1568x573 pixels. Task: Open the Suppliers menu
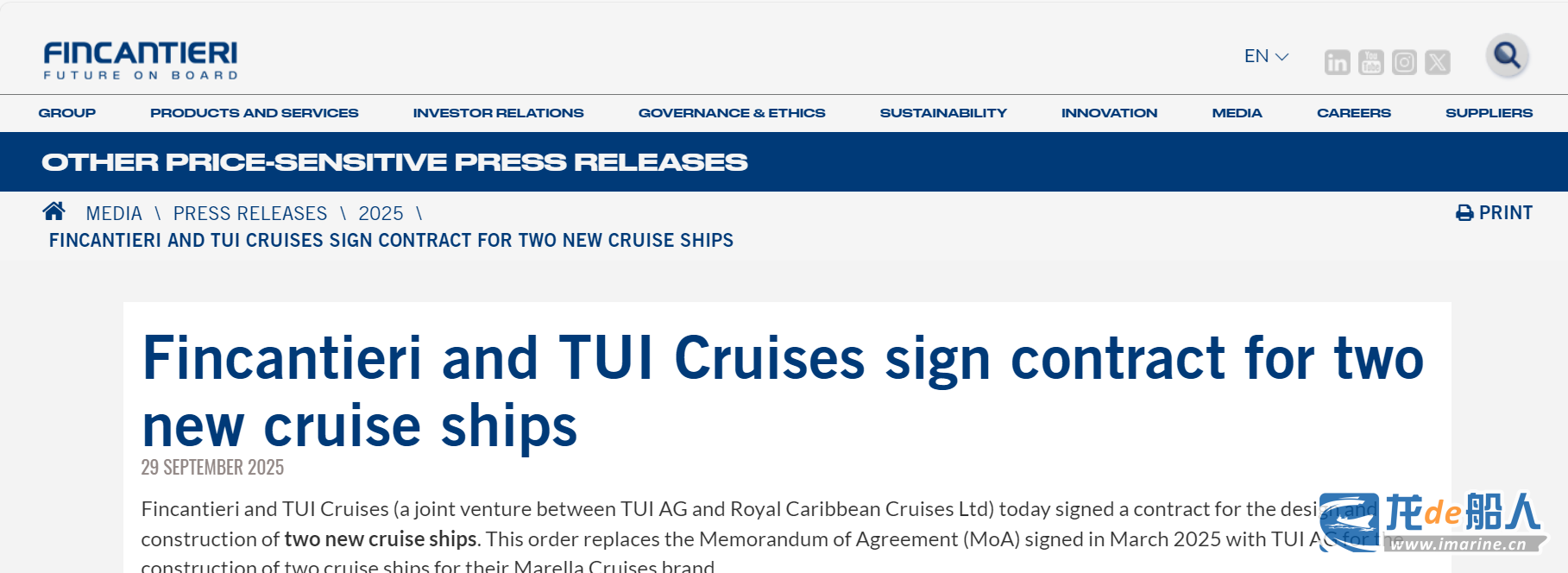pos(1489,113)
